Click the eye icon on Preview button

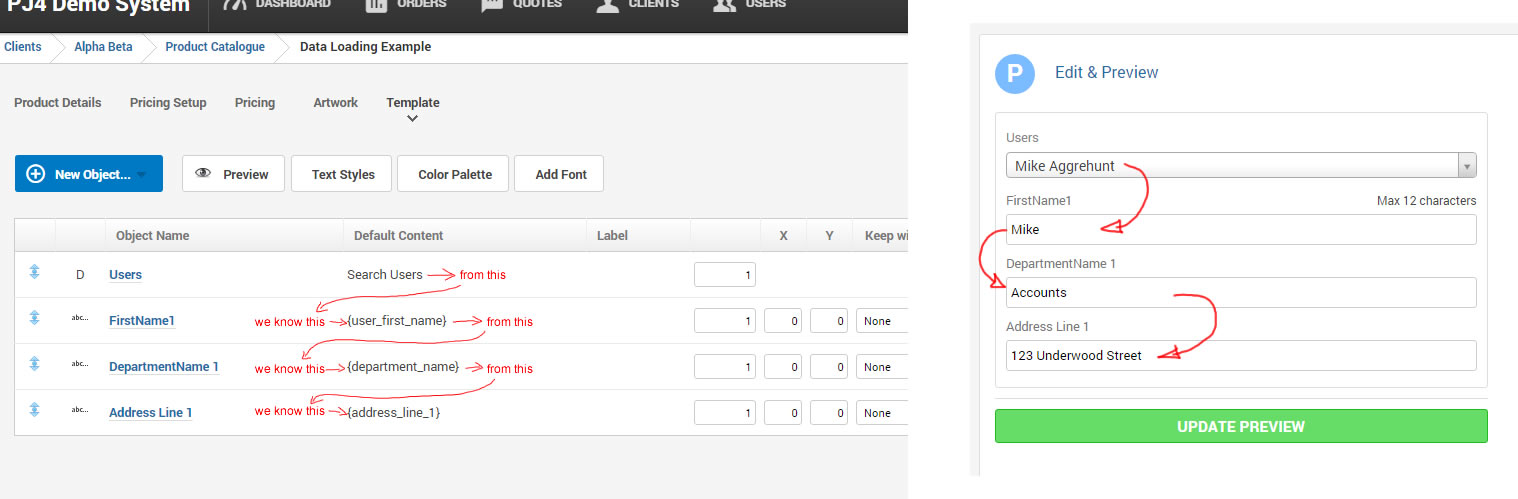point(203,173)
